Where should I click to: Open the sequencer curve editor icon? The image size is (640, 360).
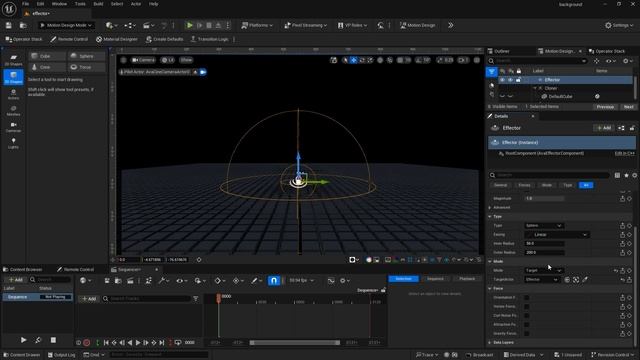pyautogui.click(x=331, y=280)
